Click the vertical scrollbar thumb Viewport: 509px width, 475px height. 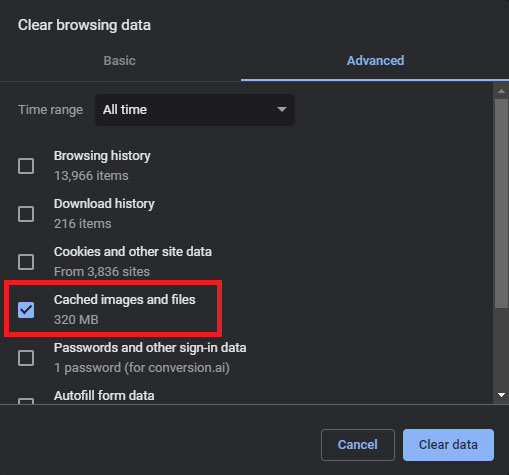501,203
